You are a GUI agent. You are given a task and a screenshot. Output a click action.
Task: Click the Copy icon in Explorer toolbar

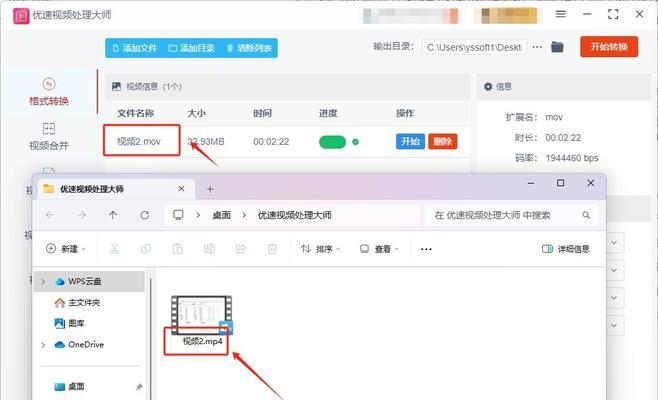pyautogui.click(x=146, y=249)
